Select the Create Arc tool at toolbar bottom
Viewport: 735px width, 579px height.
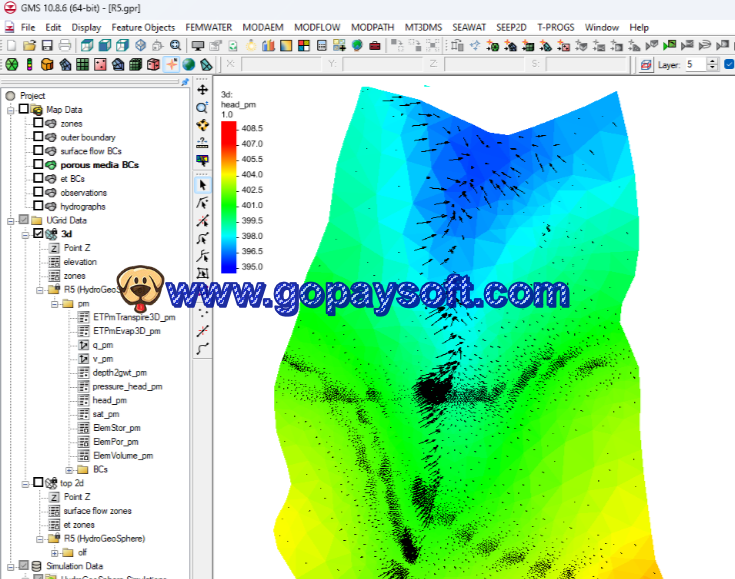click(x=202, y=349)
